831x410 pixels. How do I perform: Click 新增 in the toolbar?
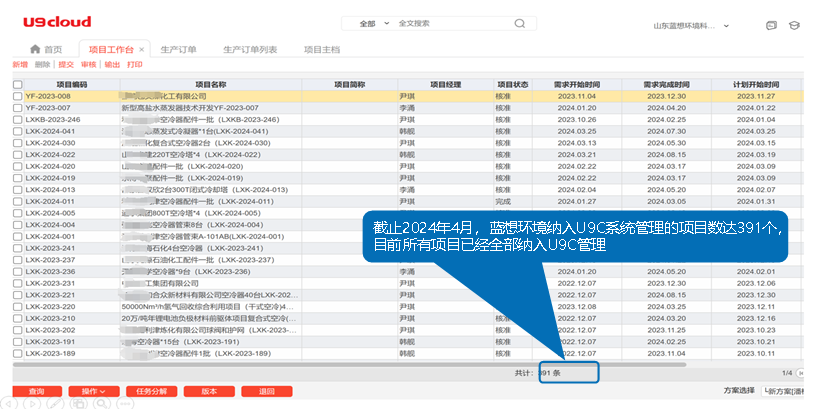click(x=20, y=65)
